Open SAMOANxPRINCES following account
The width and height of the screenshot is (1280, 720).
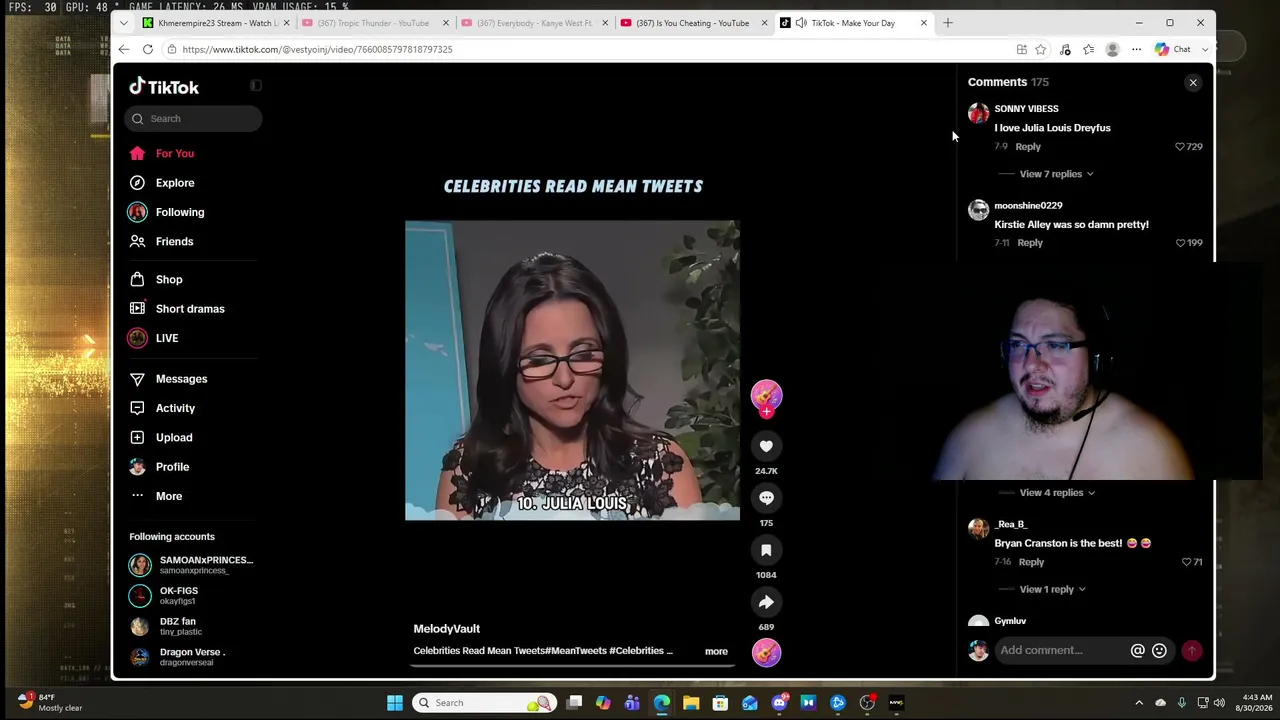192,565
